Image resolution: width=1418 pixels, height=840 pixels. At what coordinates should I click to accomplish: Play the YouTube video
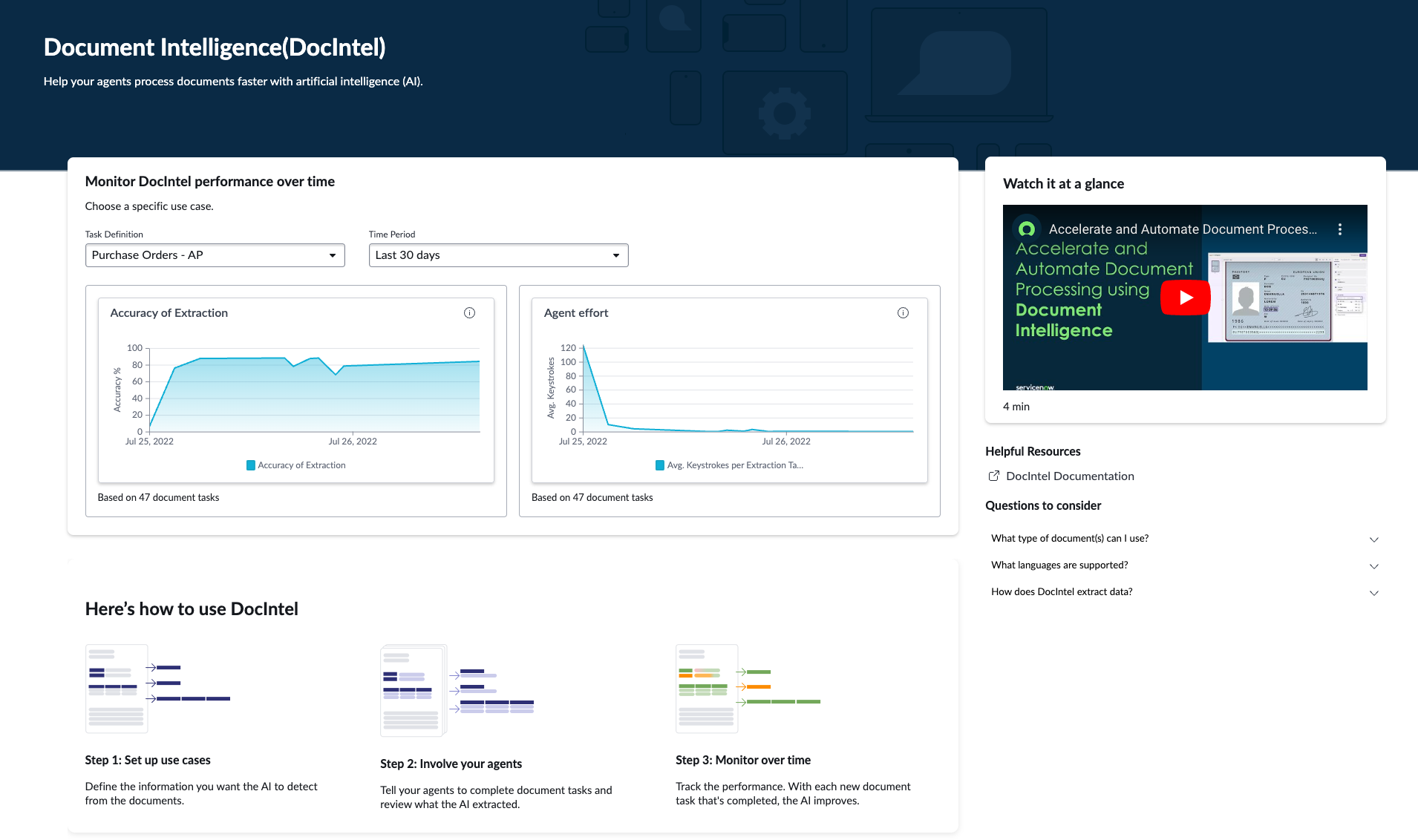[x=1185, y=298]
